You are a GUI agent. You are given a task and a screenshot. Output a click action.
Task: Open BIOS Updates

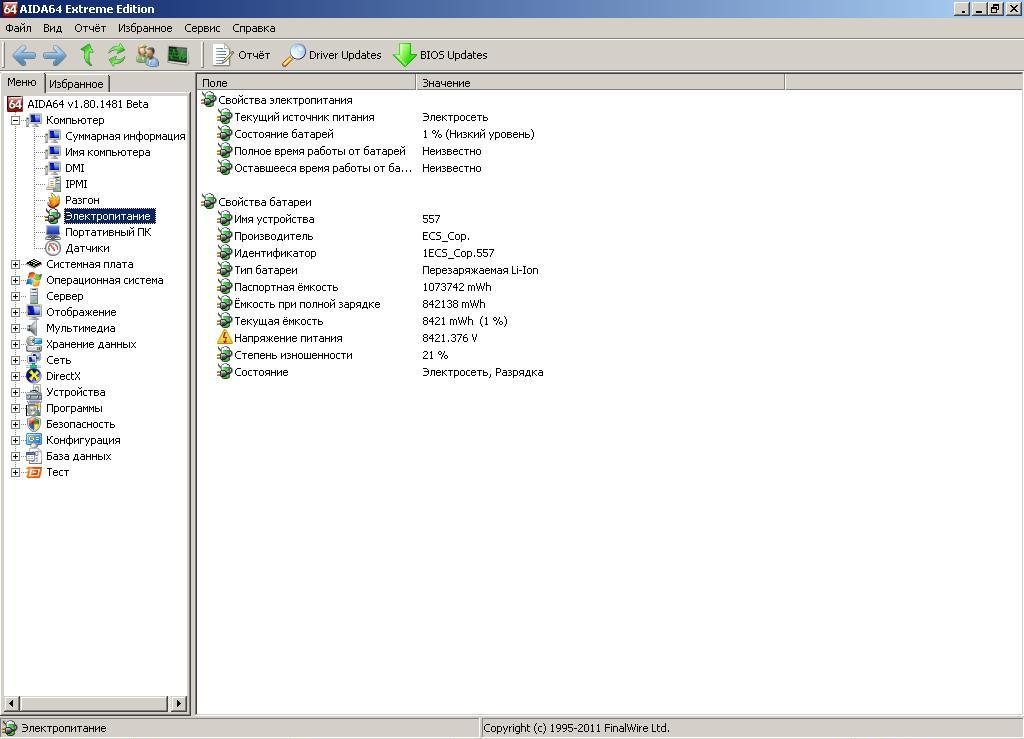click(x=441, y=55)
